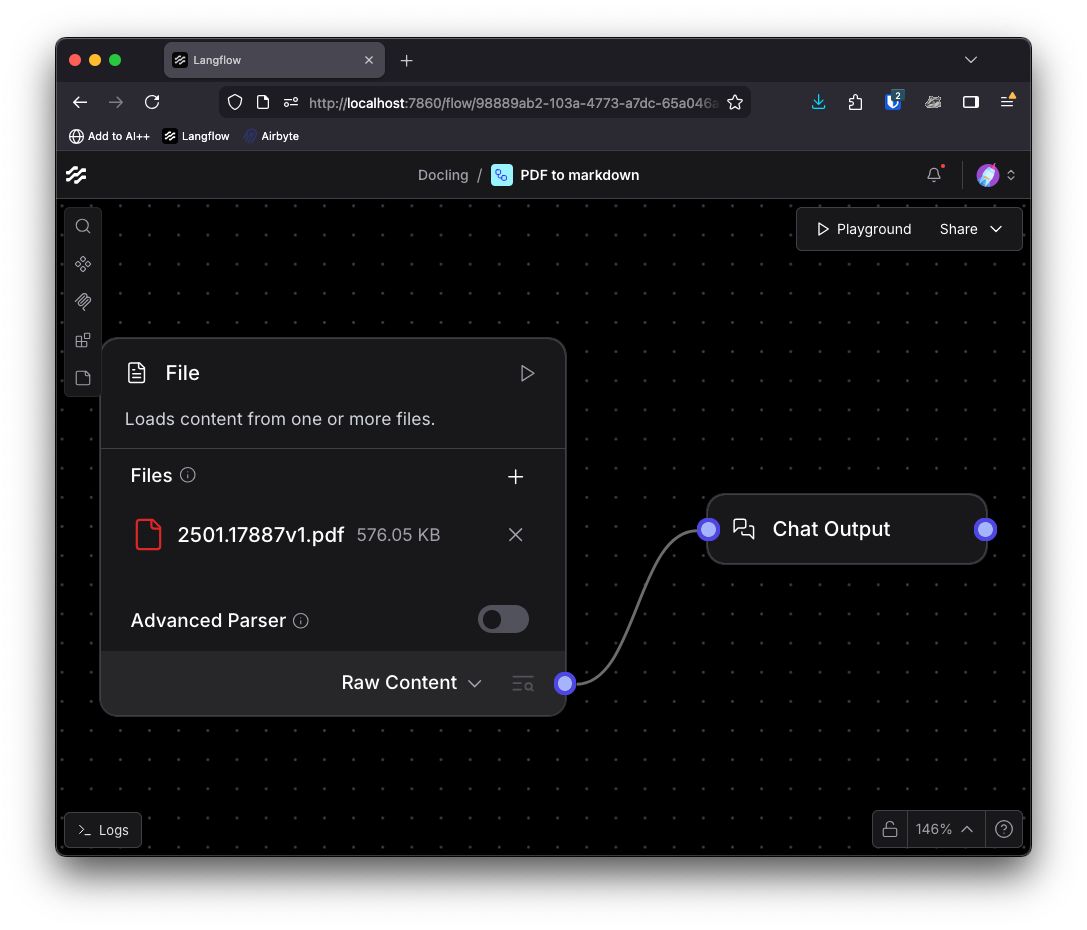Viewport: 1087px width, 930px height.
Task: Enable the Advanced Parser switch
Action: [503, 619]
